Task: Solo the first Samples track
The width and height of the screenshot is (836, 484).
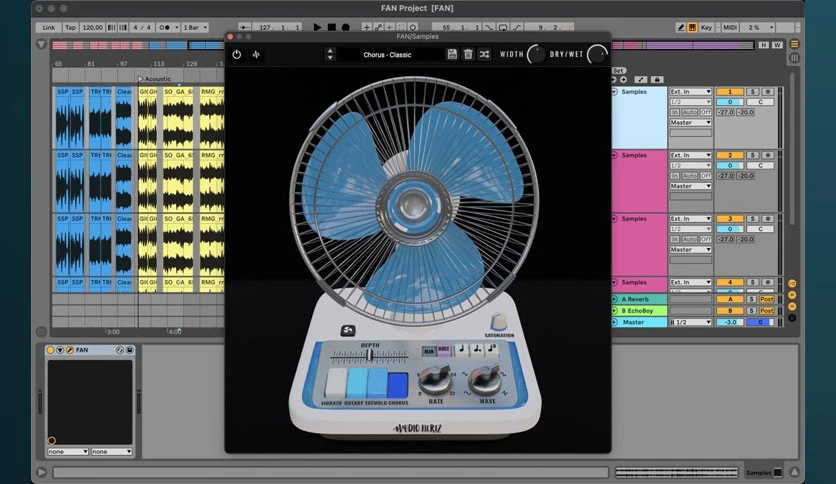Action: [x=752, y=92]
